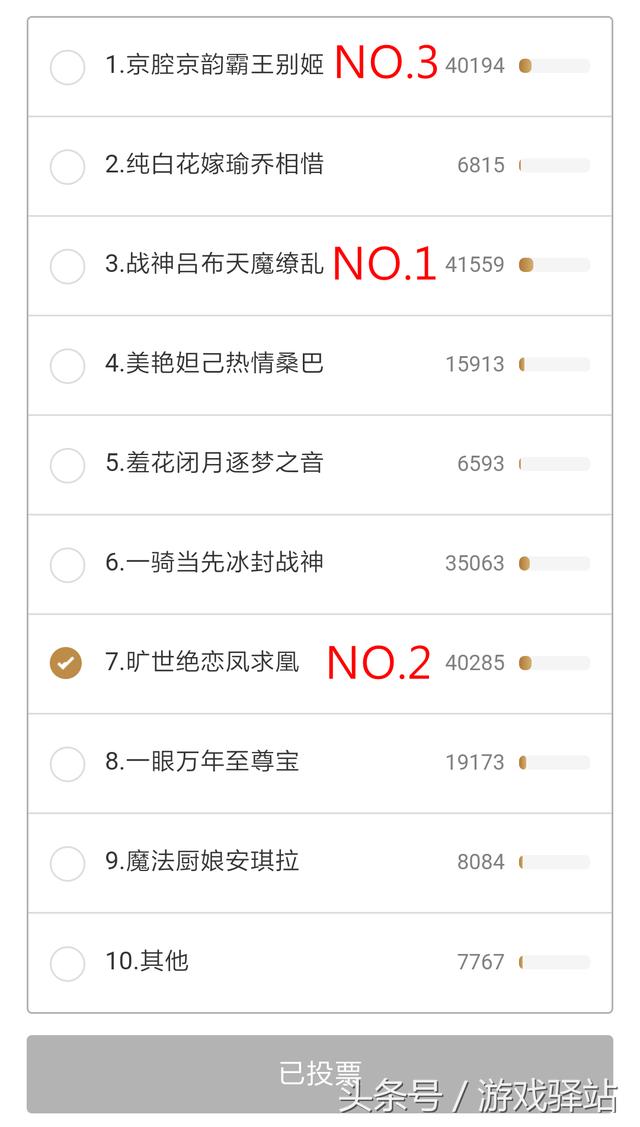
Task: Choose the 战神吕布天魔缭乱 radio option
Action: point(67,266)
